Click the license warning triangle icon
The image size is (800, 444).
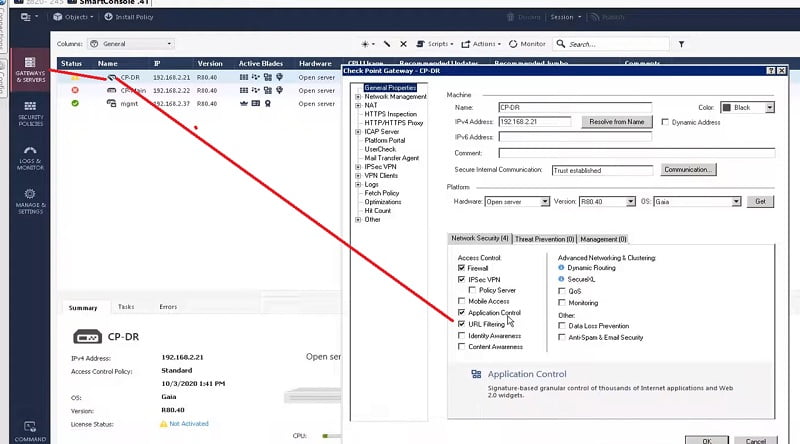(163, 424)
